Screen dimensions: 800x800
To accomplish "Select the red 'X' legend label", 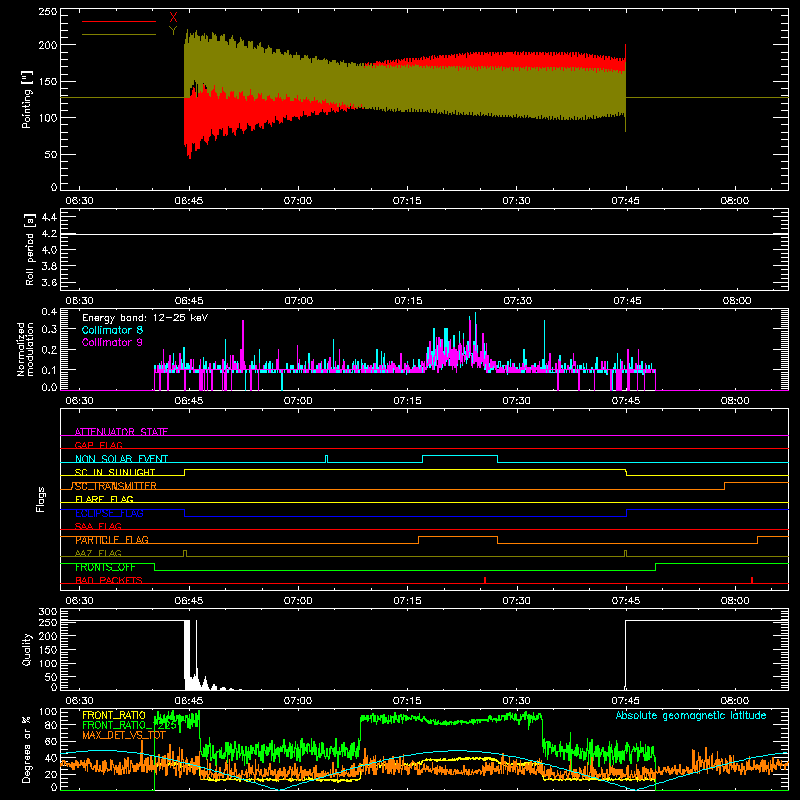I will (173, 18).
